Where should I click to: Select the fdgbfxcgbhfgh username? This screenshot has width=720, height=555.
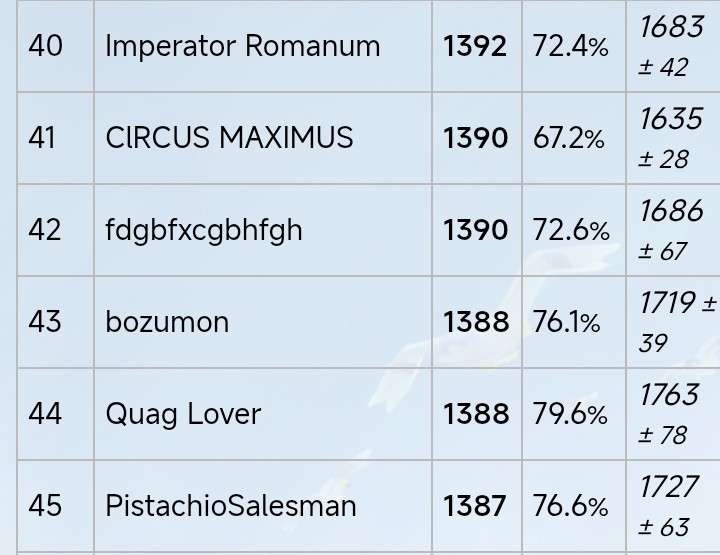tap(203, 230)
